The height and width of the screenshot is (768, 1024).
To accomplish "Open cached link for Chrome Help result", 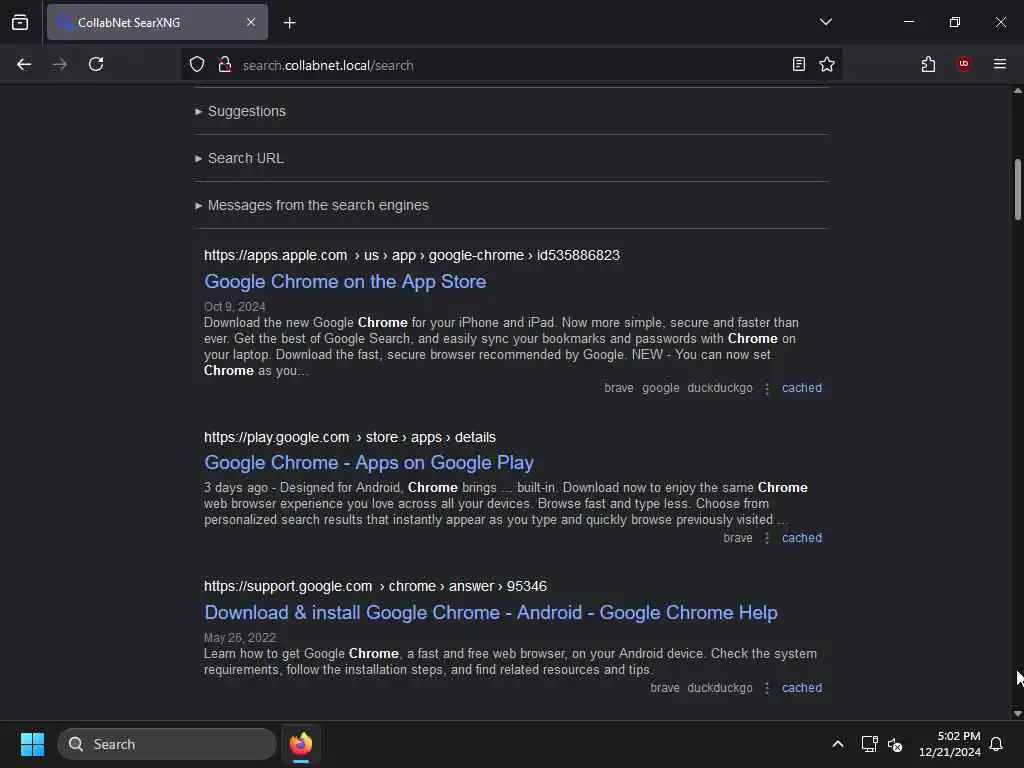I will pos(801,688).
